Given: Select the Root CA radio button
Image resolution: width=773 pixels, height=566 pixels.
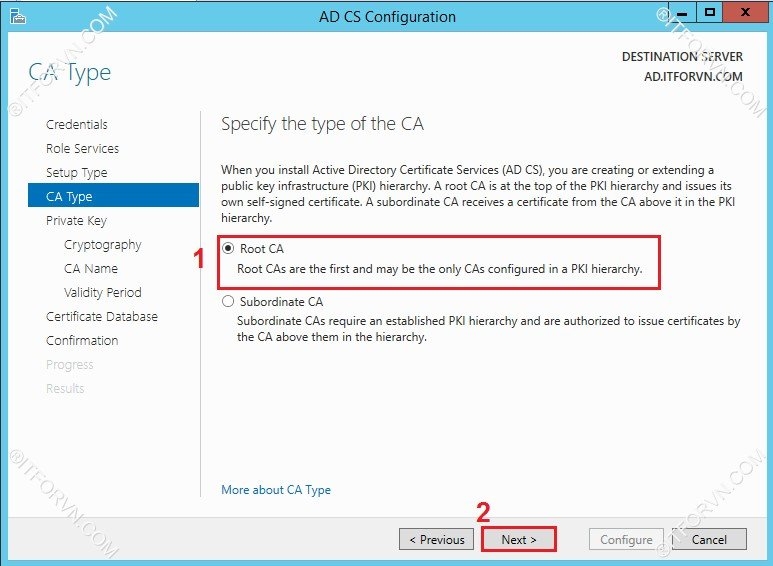Looking at the screenshot, I should [x=229, y=249].
